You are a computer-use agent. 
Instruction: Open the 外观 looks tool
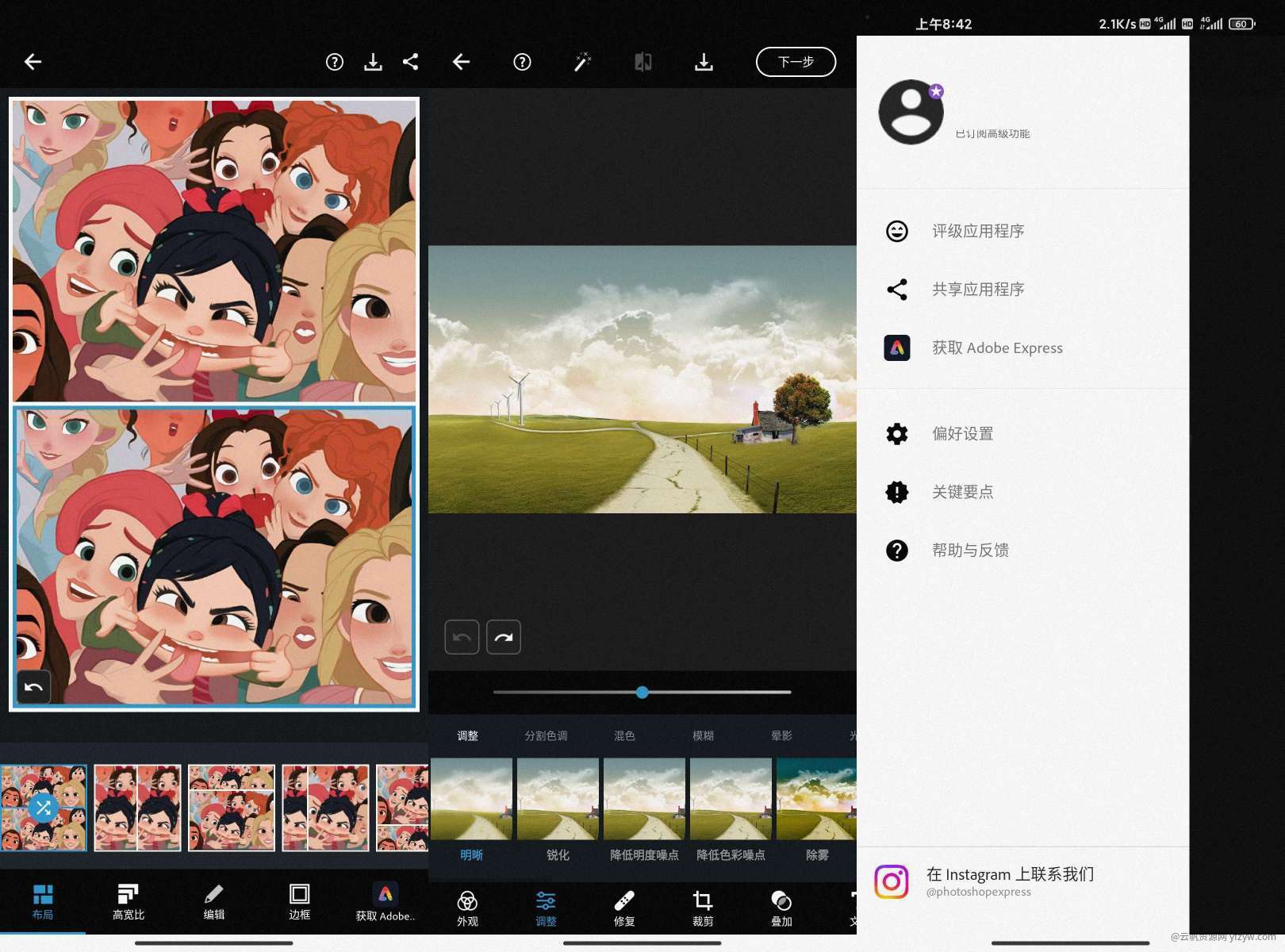pyautogui.click(x=467, y=908)
